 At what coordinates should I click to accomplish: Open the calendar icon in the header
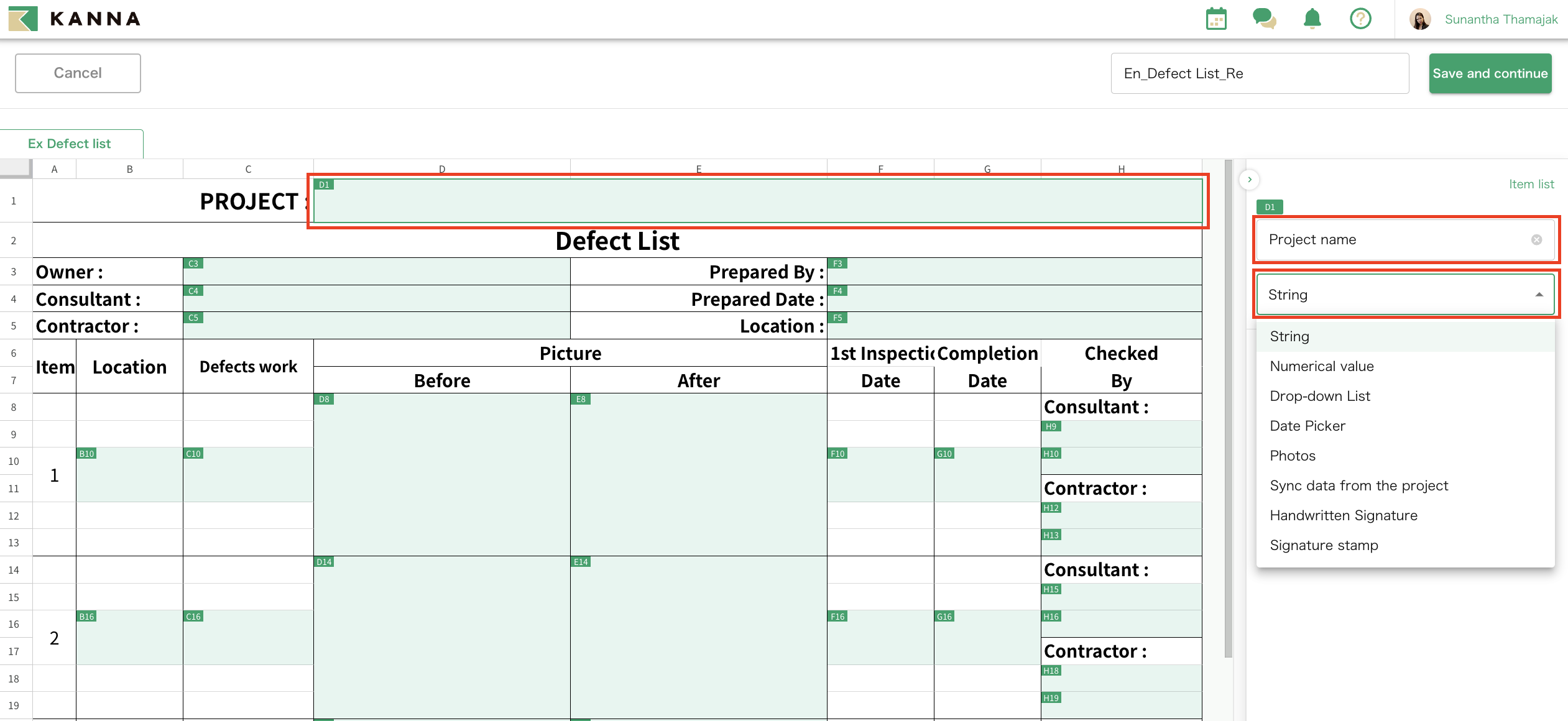click(1215, 19)
